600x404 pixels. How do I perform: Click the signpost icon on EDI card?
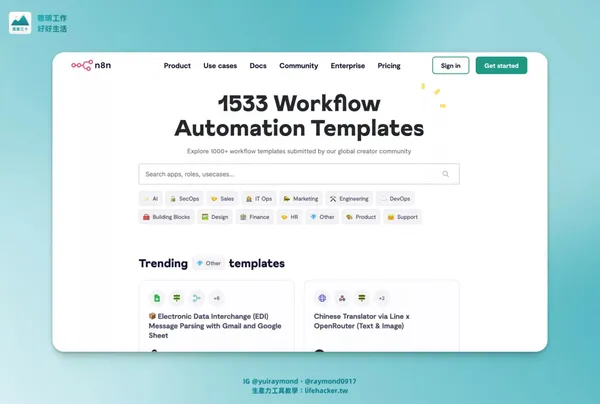(x=176, y=298)
